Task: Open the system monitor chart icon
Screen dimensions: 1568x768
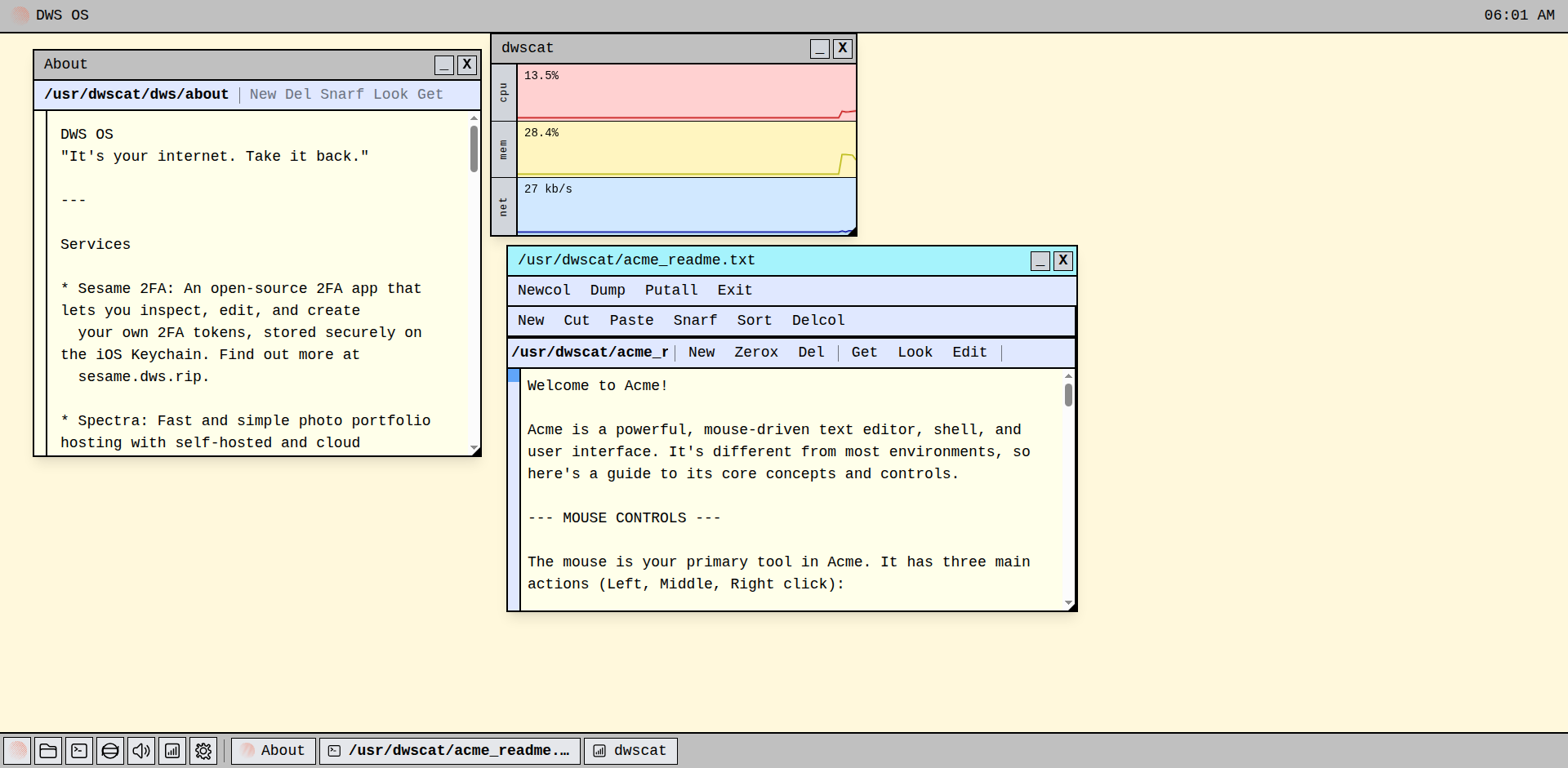Action: [172, 751]
